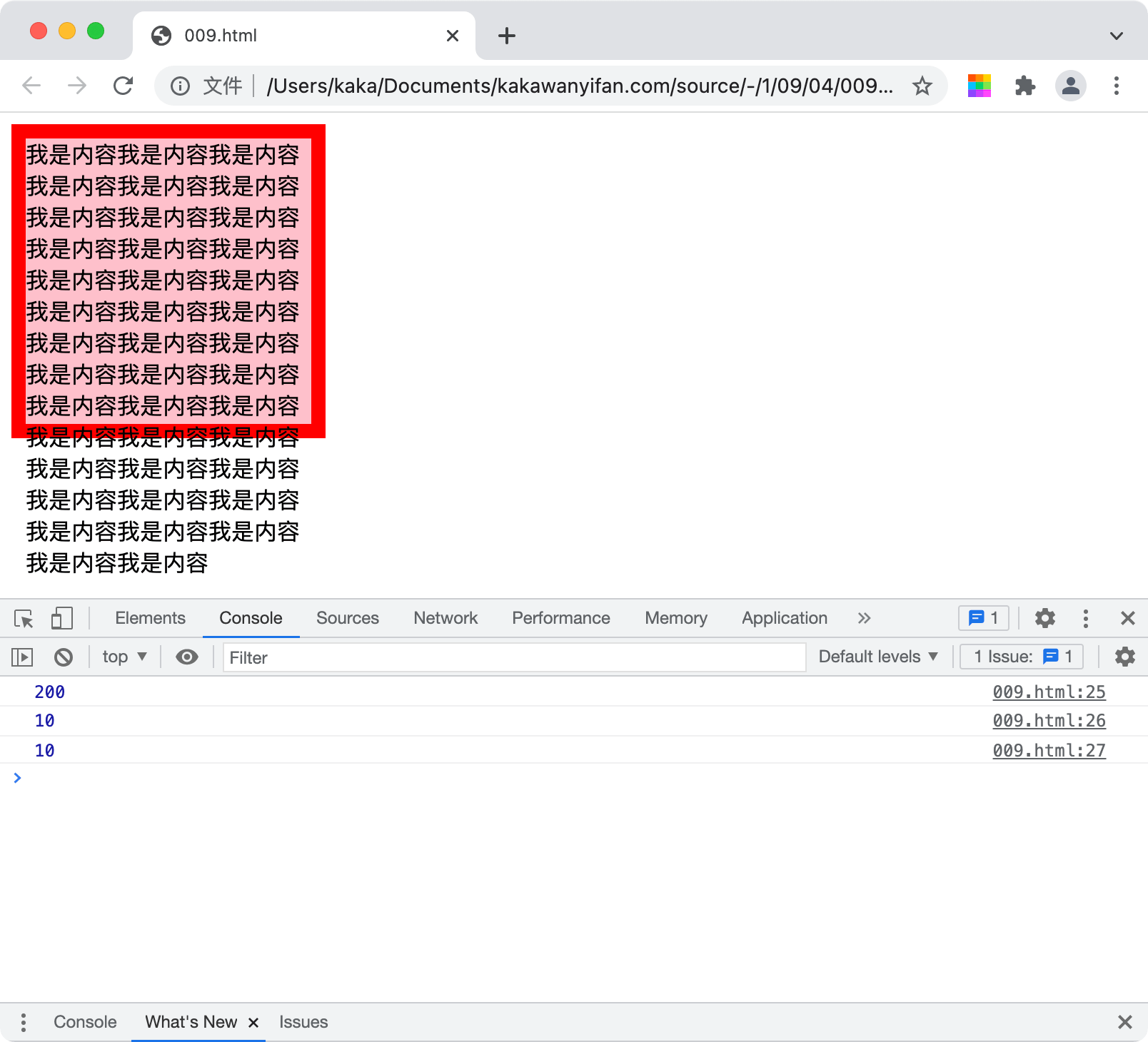
Task: Expand the Default levels dropdown
Action: pyautogui.click(x=878, y=657)
